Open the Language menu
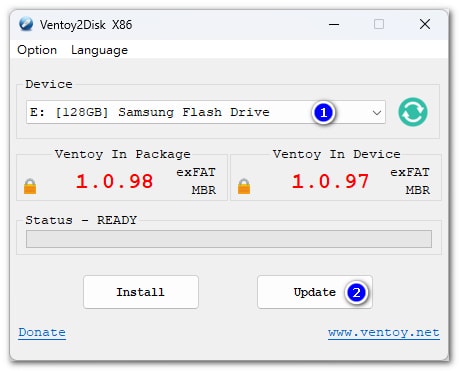This screenshot has height=371, width=459. tap(99, 50)
